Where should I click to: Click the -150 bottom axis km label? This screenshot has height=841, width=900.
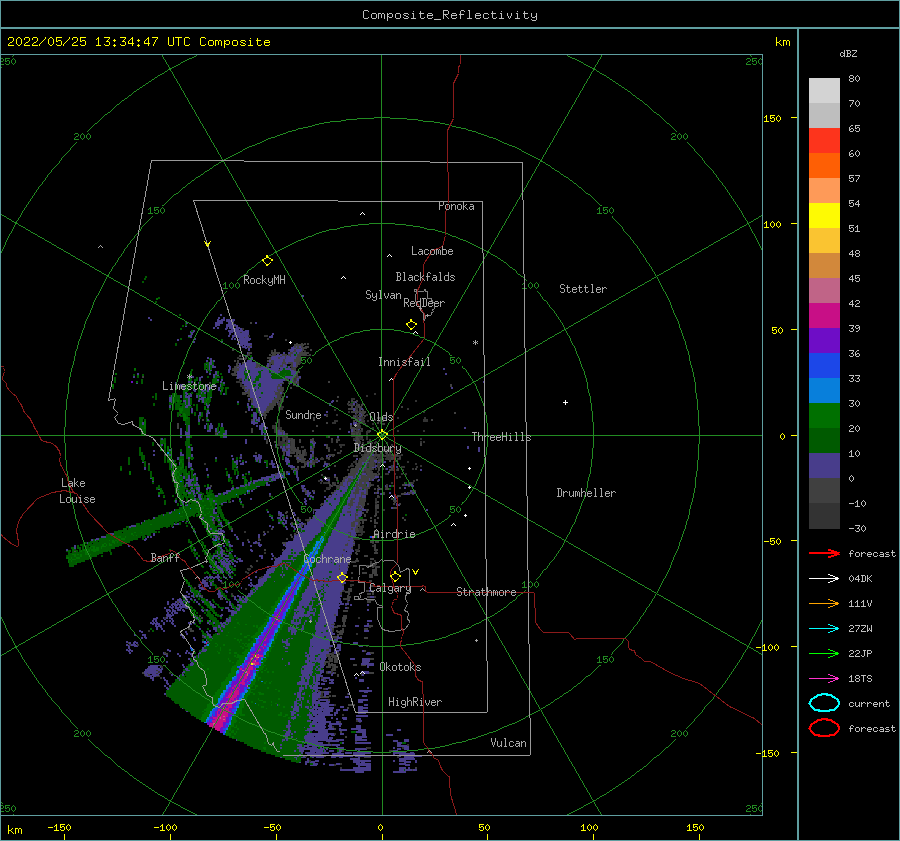pyautogui.click(x=59, y=827)
